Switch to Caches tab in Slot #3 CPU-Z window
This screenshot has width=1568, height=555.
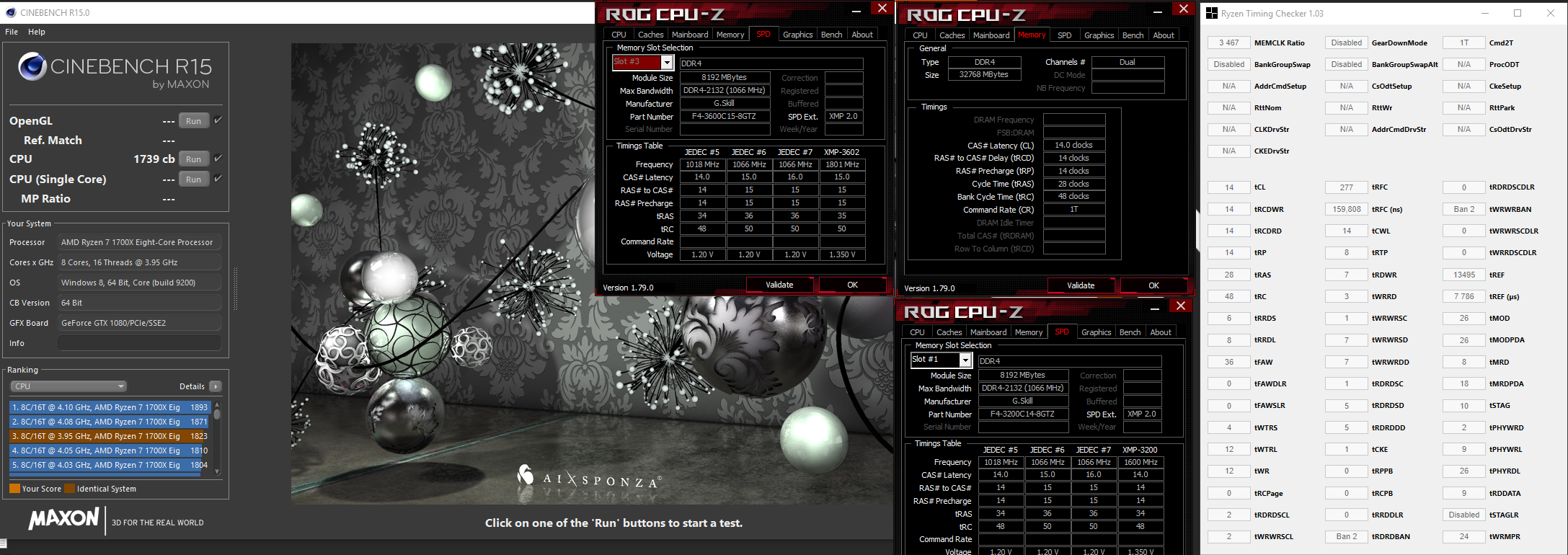click(650, 35)
